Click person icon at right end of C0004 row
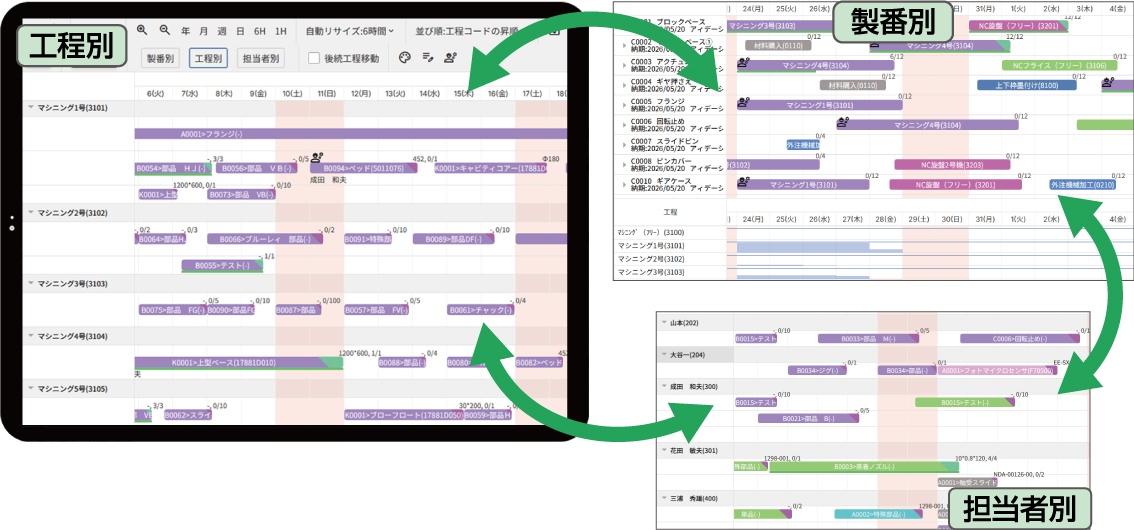1134x530 pixels. click(x=1107, y=84)
